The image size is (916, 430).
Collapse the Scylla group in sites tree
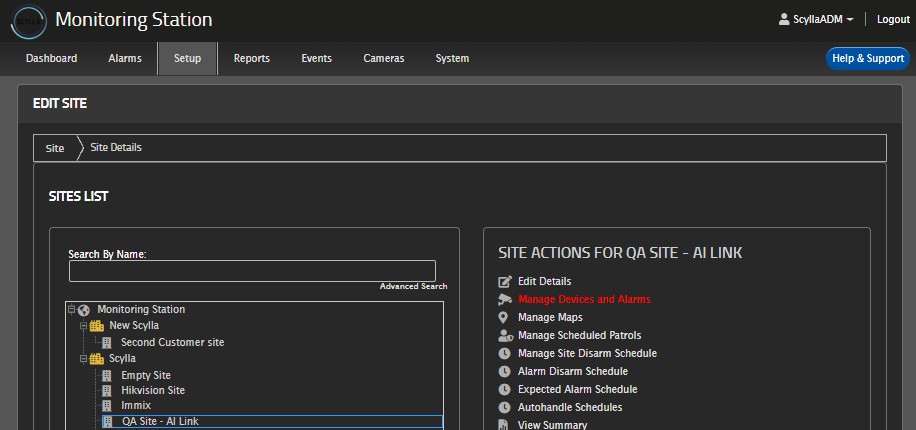[x=84, y=359]
